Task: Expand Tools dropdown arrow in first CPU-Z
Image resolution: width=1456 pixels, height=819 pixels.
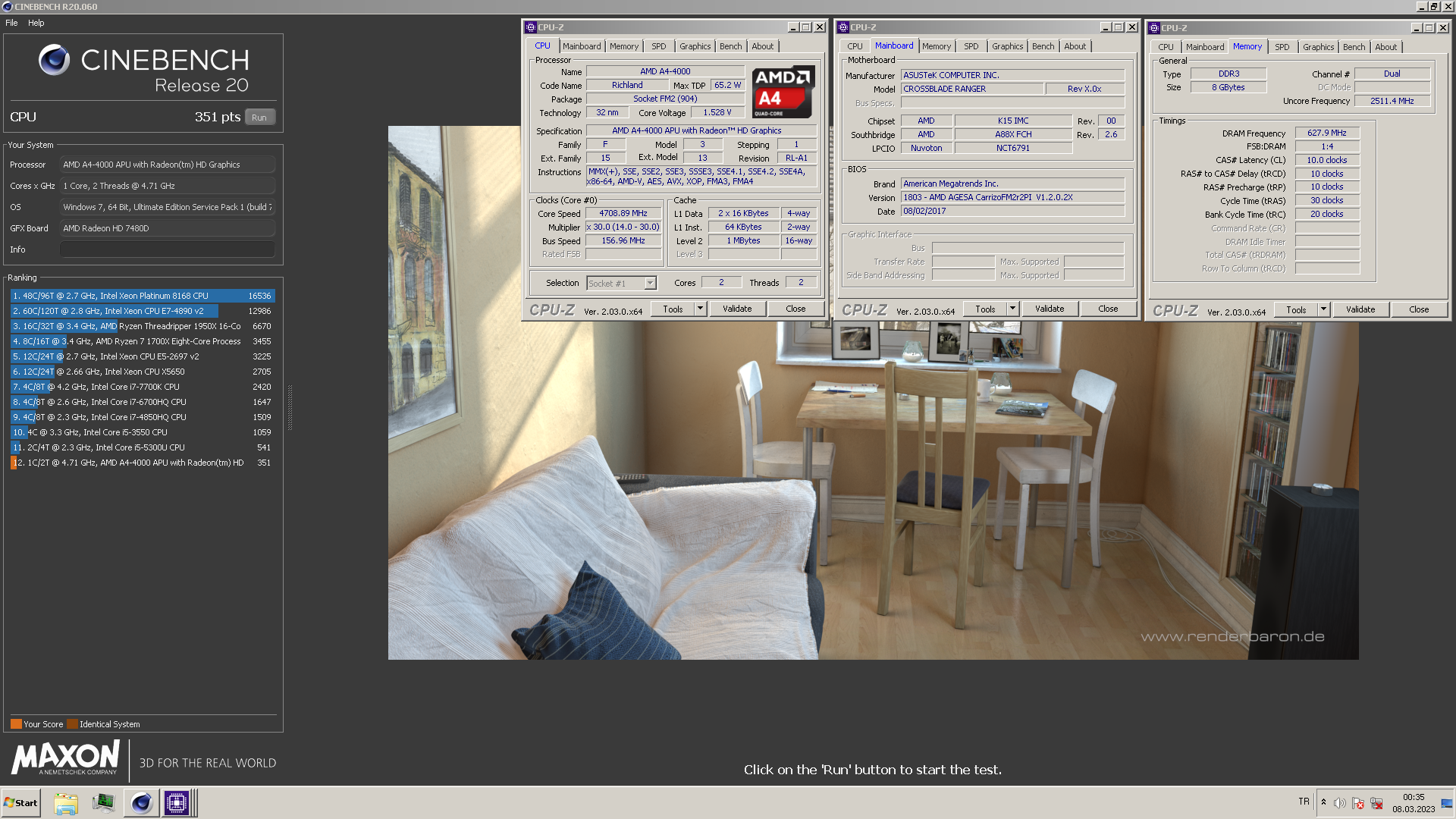Action: pyautogui.click(x=700, y=309)
